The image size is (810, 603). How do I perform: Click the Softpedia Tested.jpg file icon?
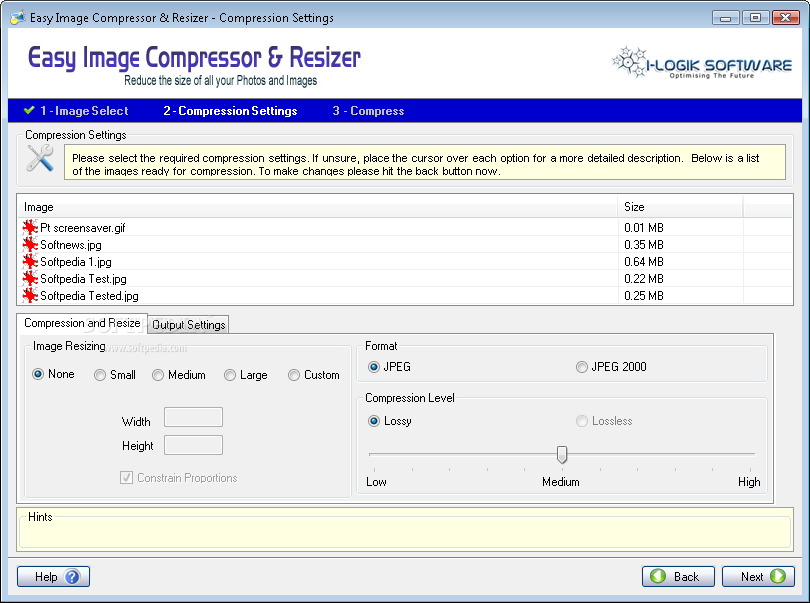(30, 296)
